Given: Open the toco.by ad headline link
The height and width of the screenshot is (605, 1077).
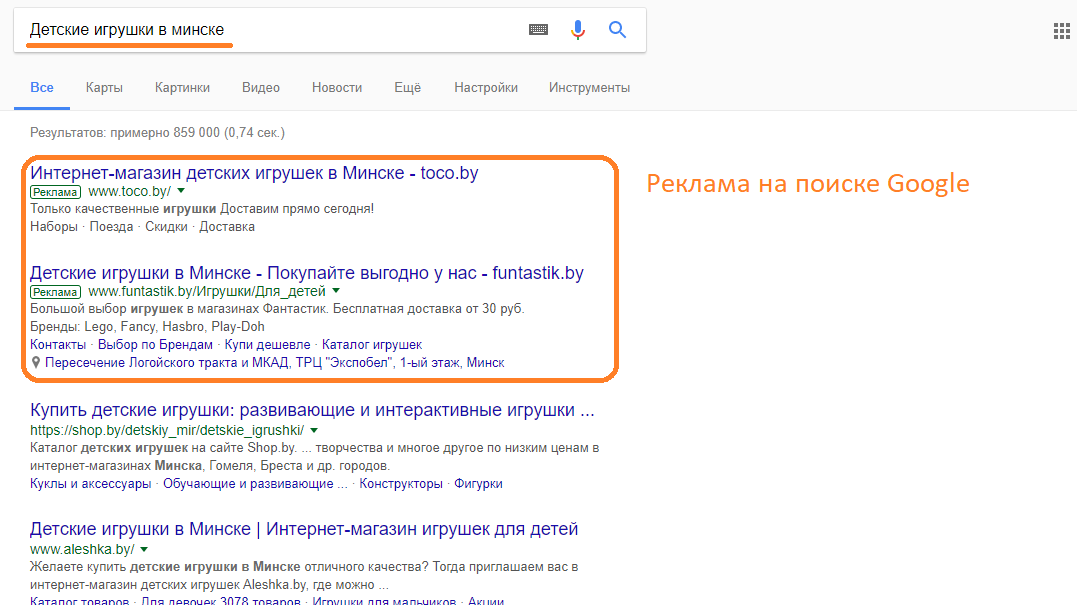Looking at the screenshot, I should click(x=254, y=172).
